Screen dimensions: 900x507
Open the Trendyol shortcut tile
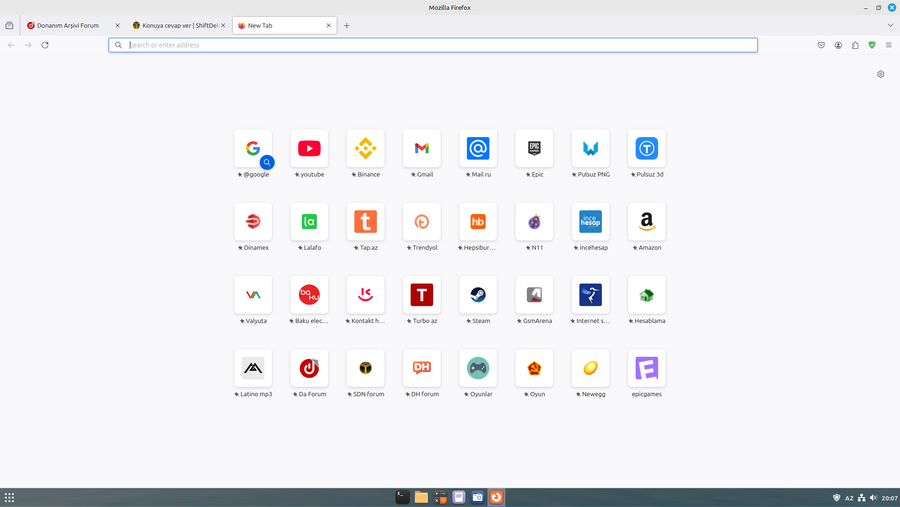coord(422,222)
